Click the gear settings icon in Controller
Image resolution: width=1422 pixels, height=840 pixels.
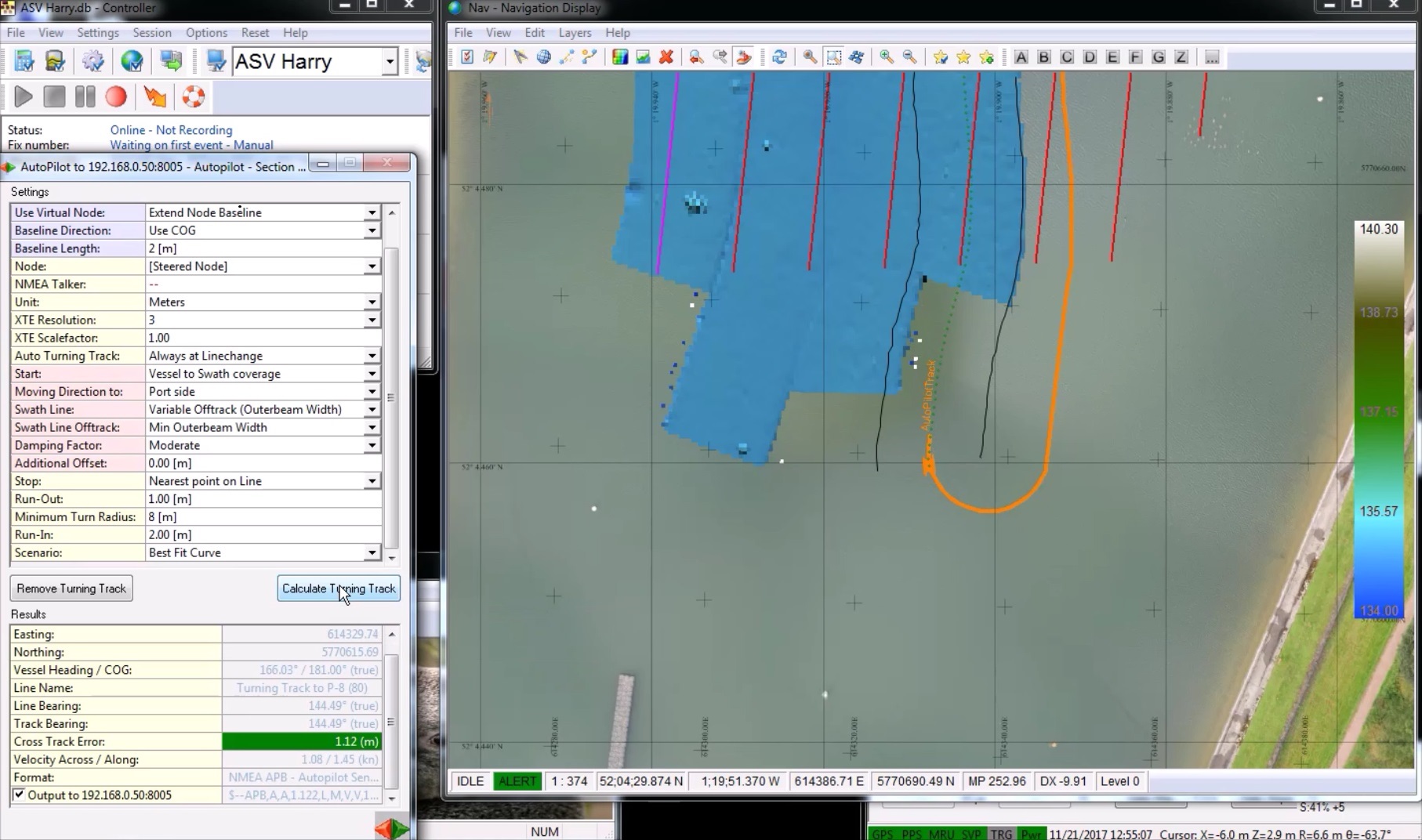93,61
